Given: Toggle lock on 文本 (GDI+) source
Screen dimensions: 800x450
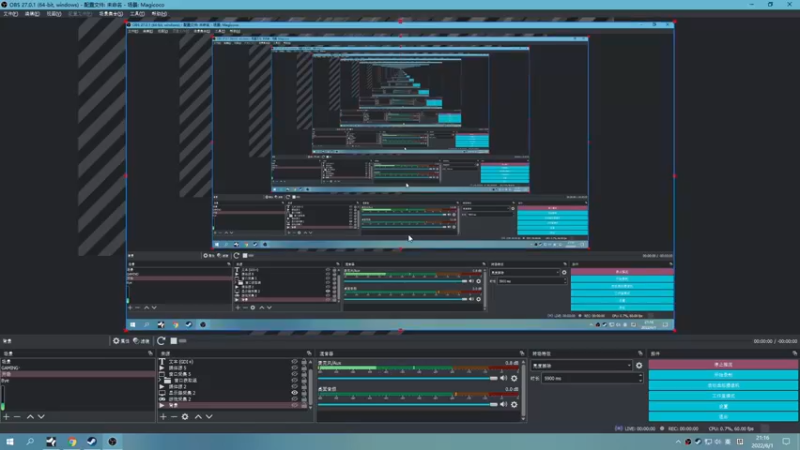Looking at the screenshot, I should [x=304, y=362].
